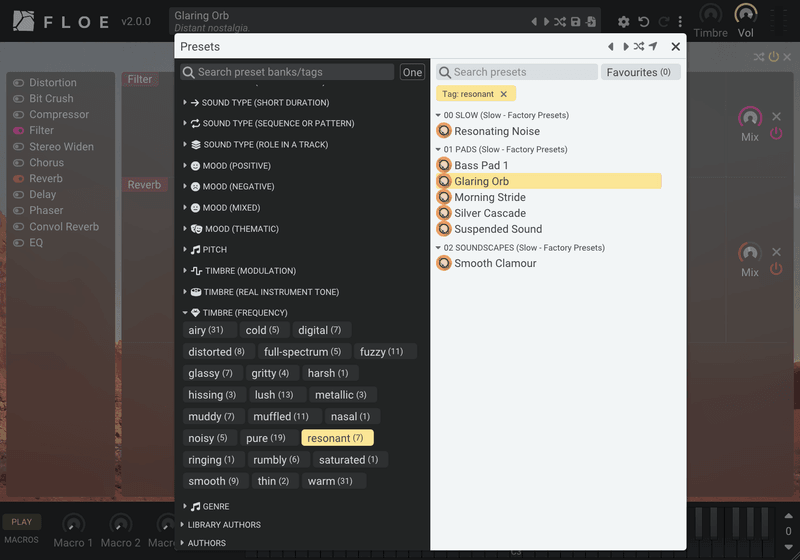Screen dimensions: 800x560
Task: Click the Favourites (0) button
Action: tap(640, 72)
